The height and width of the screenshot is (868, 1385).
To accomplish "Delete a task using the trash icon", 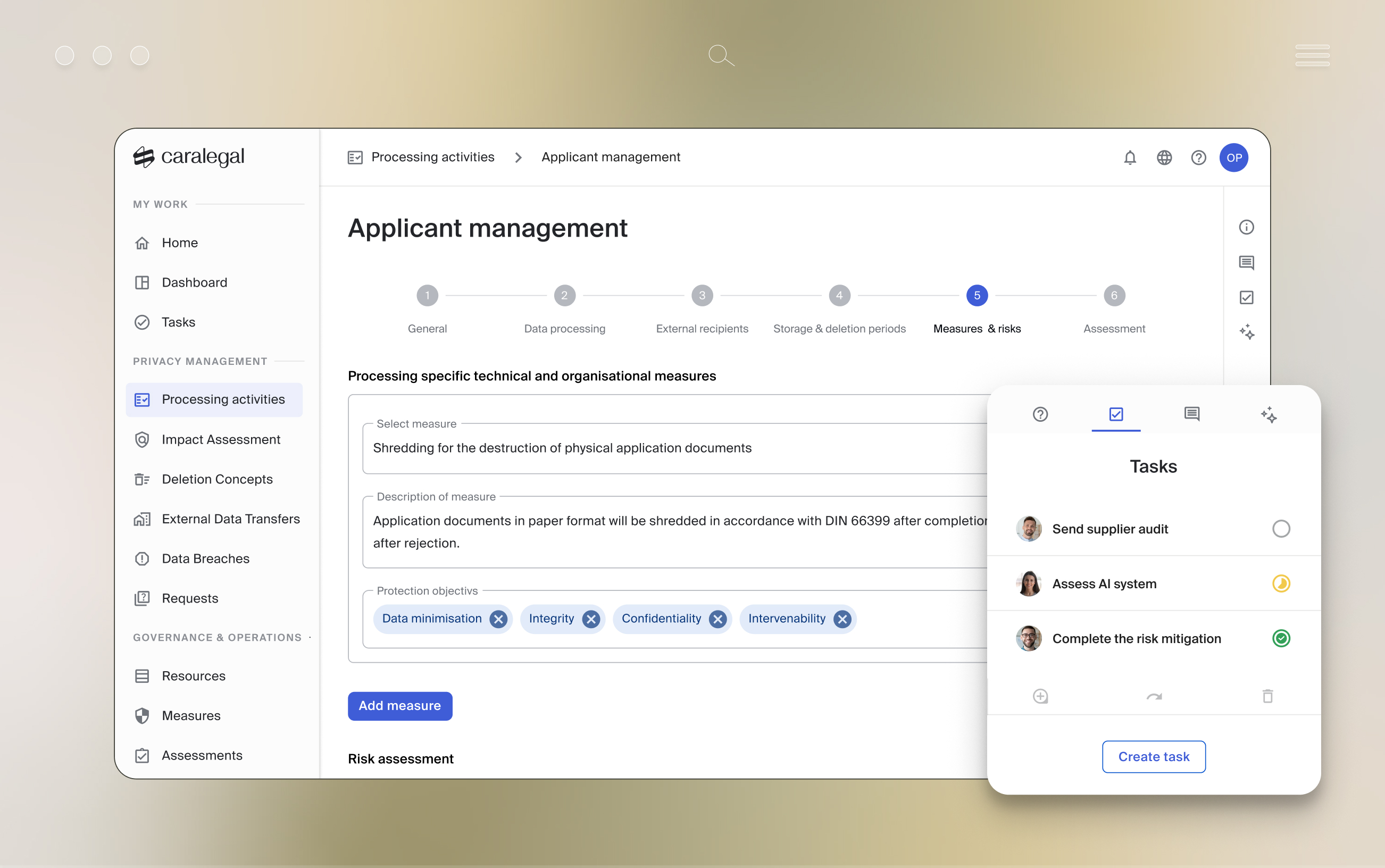I will coord(1267,696).
